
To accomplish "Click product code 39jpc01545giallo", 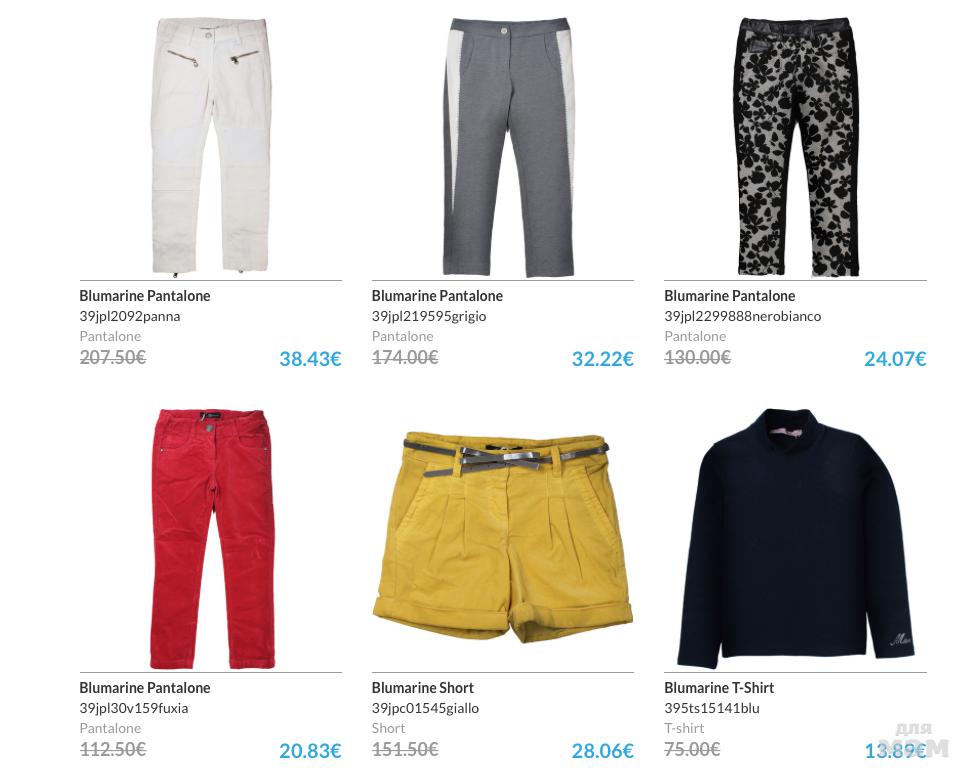I will pyautogui.click(x=425, y=708).
